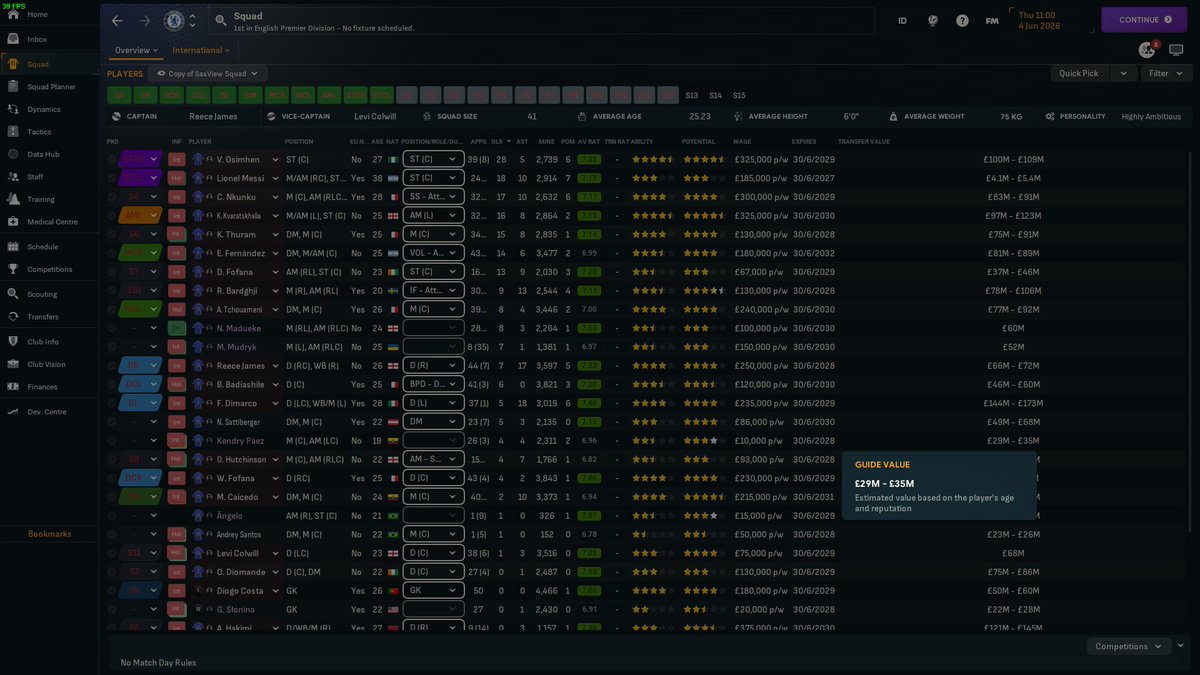Select the S14 substitute slot

point(715,95)
